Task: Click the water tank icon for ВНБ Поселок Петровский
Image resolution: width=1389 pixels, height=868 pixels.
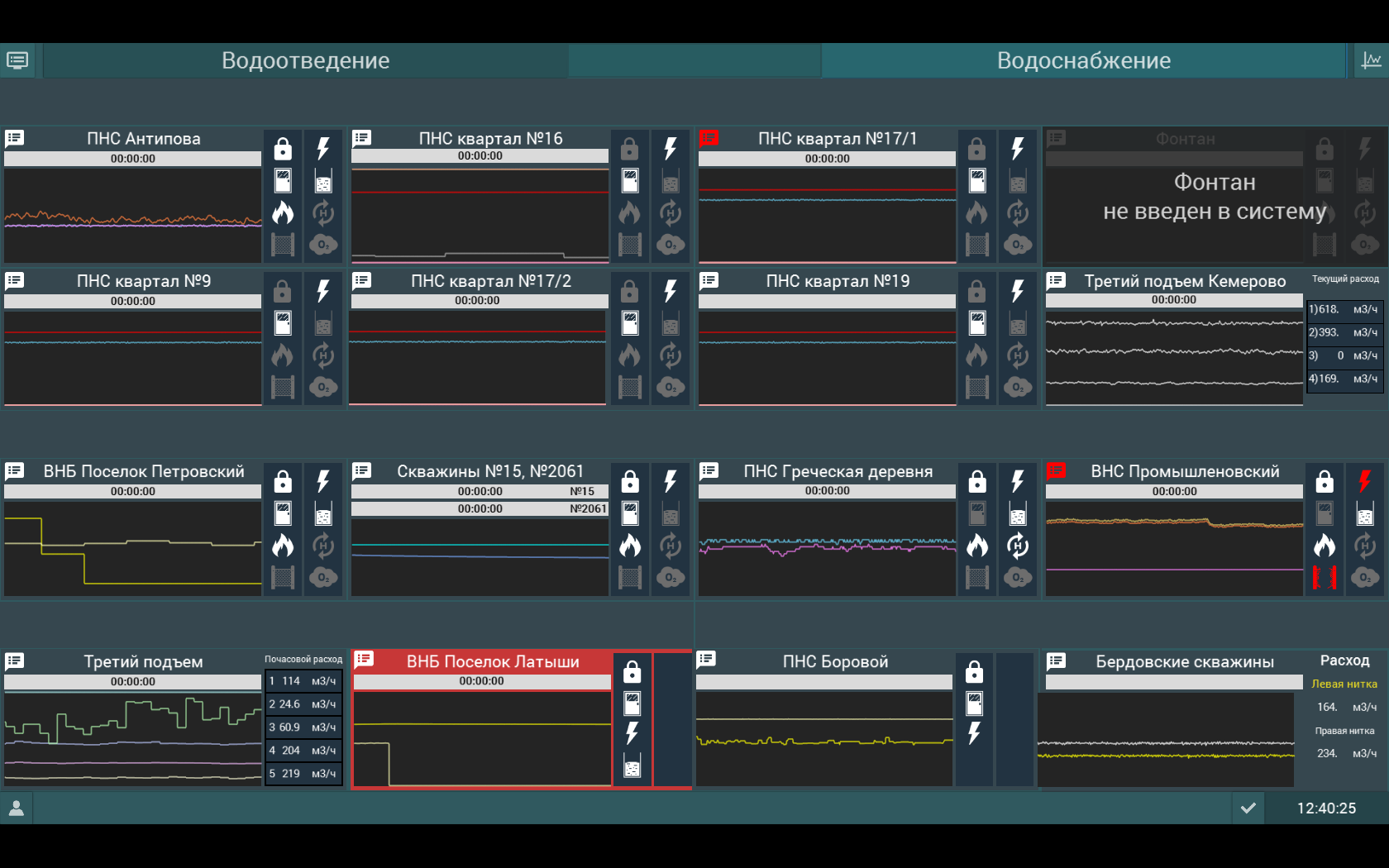Action: [x=323, y=515]
